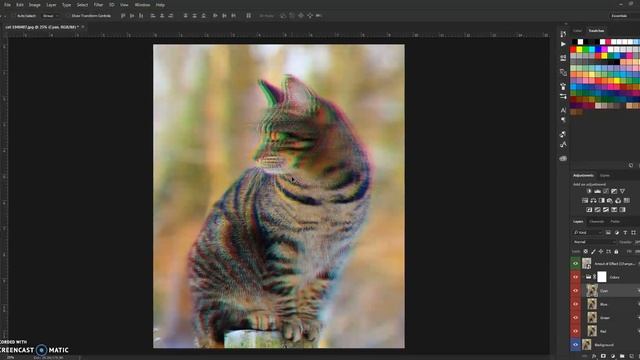Click the Align top edges icon
This screenshot has height=360, width=640.
(123, 16)
